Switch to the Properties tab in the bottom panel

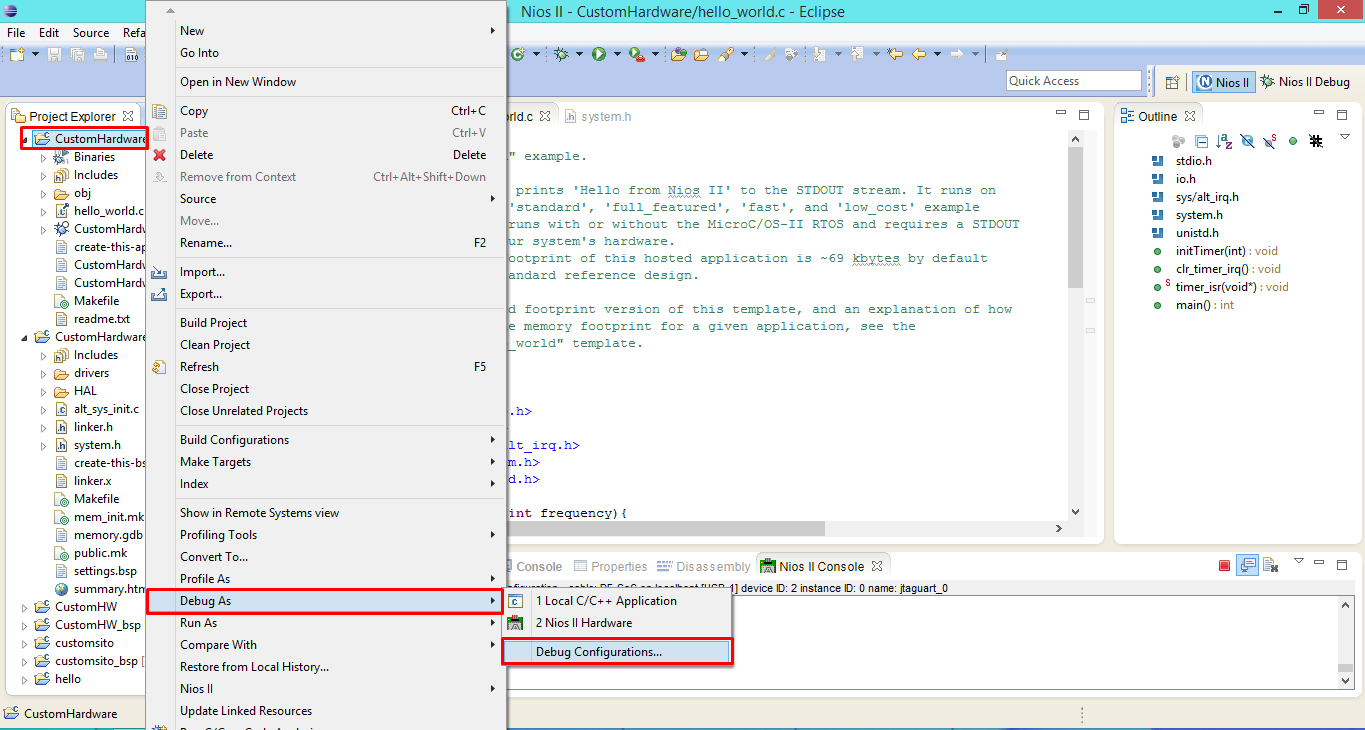point(610,567)
